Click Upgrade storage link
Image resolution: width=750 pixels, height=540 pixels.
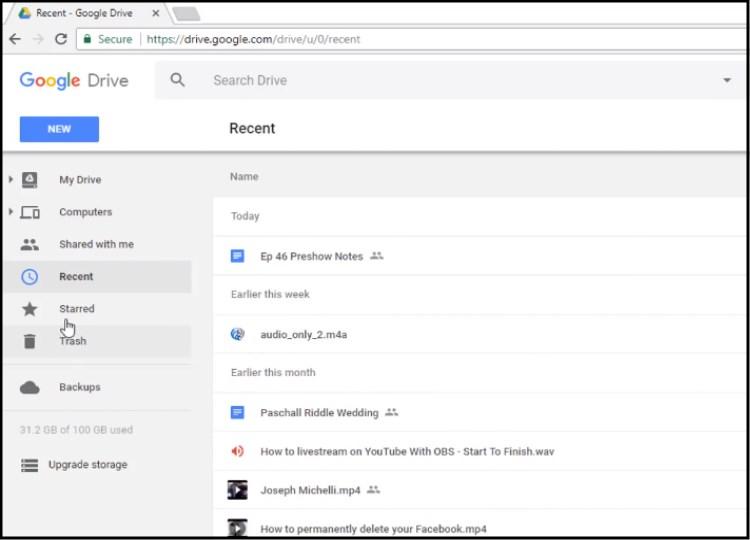pyautogui.click(x=88, y=465)
